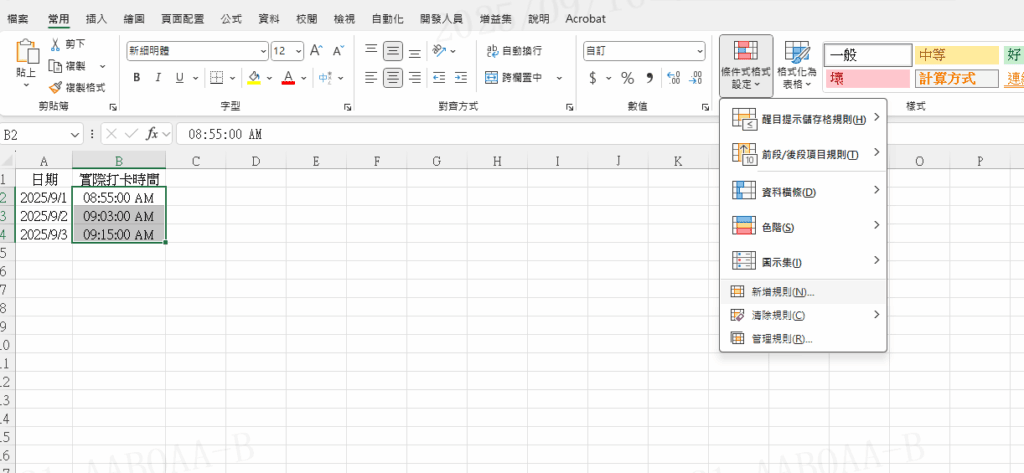
Task: Click the Format as Table (格式化為表格) icon
Action: 797,66
